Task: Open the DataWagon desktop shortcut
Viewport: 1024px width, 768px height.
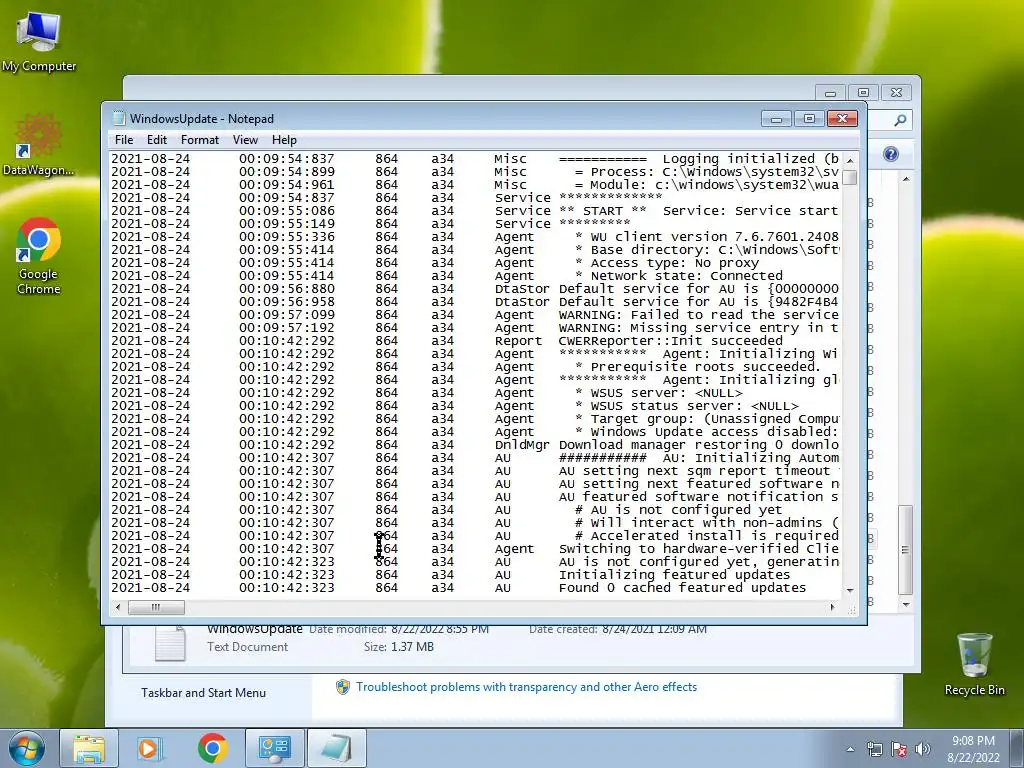Action: click(x=39, y=145)
